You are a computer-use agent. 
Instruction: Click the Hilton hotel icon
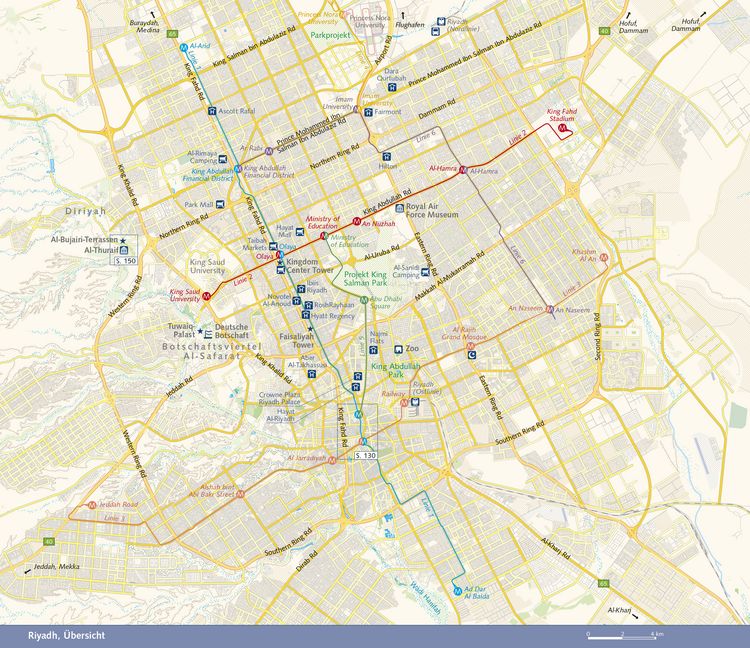(x=386, y=156)
